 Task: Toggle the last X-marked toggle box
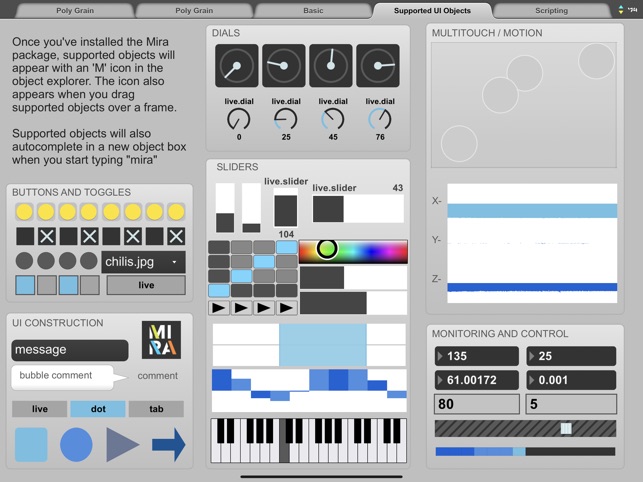176,236
